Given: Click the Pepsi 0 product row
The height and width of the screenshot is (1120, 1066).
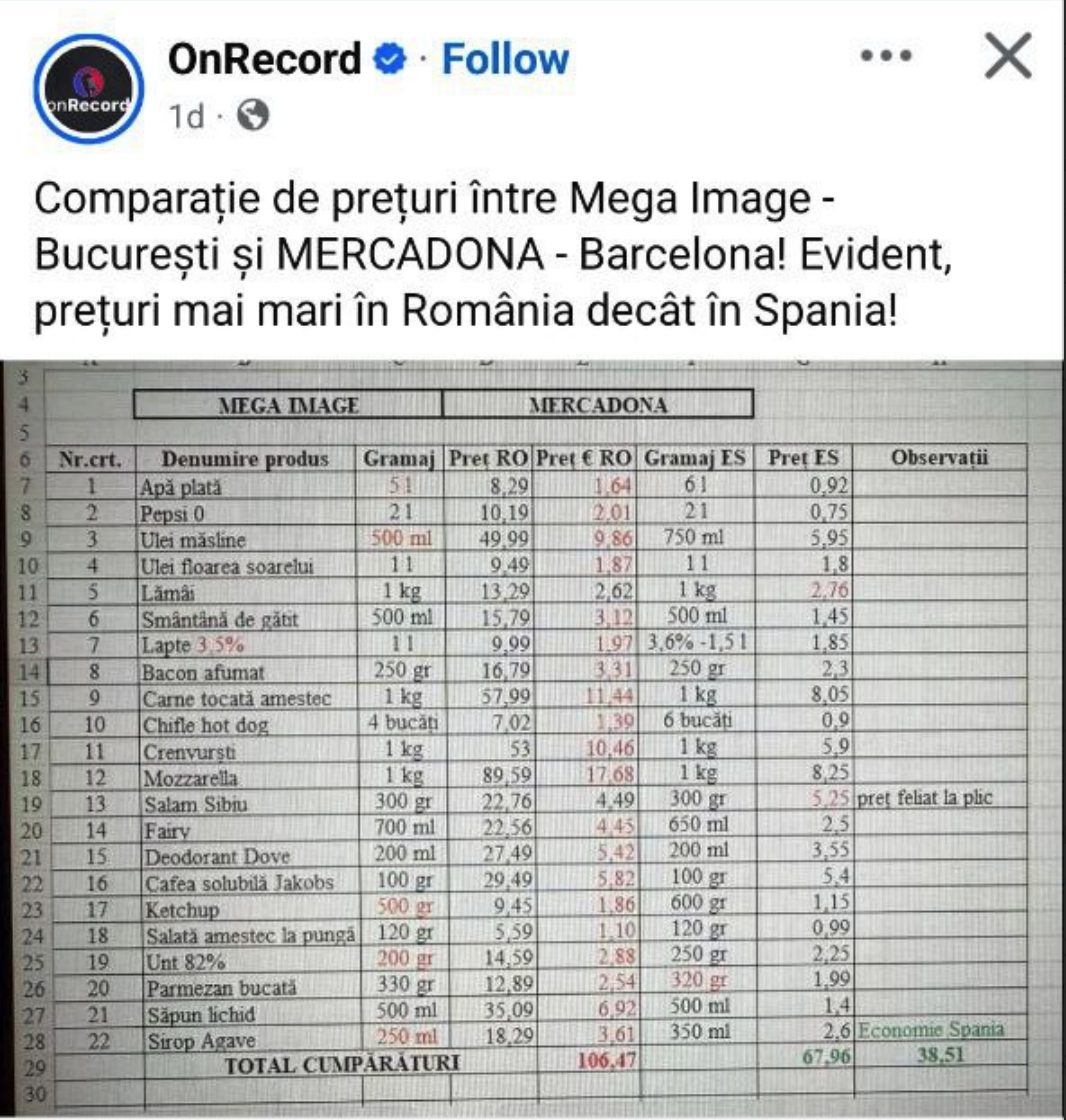Looking at the screenshot, I should coord(536,513).
